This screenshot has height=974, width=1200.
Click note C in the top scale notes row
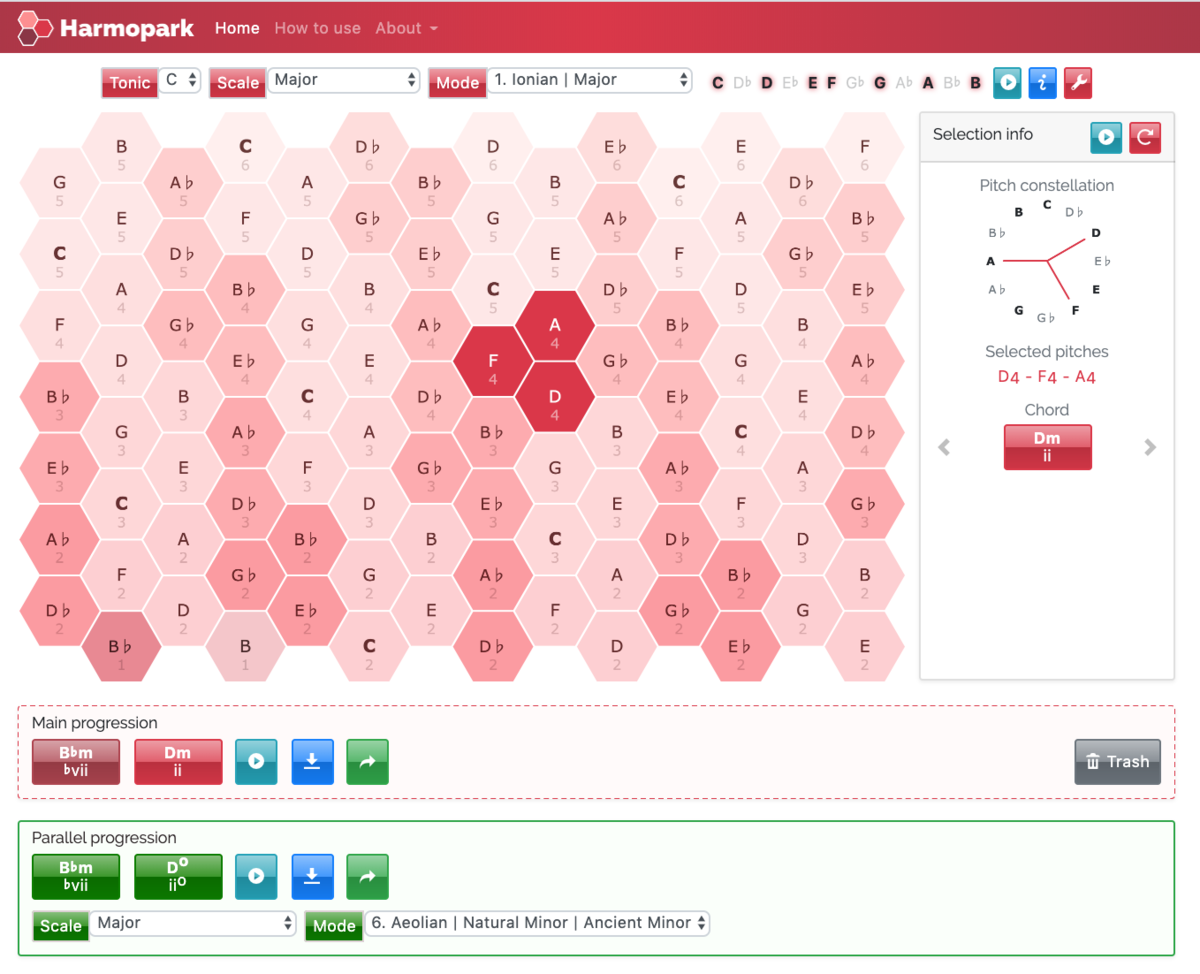point(717,83)
